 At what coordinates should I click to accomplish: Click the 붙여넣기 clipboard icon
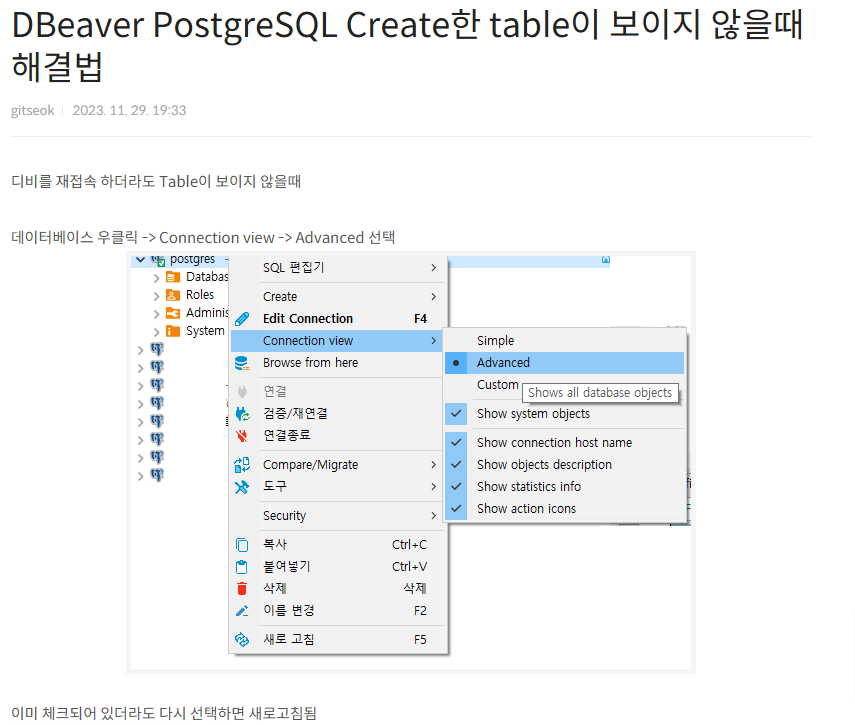pos(242,567)
